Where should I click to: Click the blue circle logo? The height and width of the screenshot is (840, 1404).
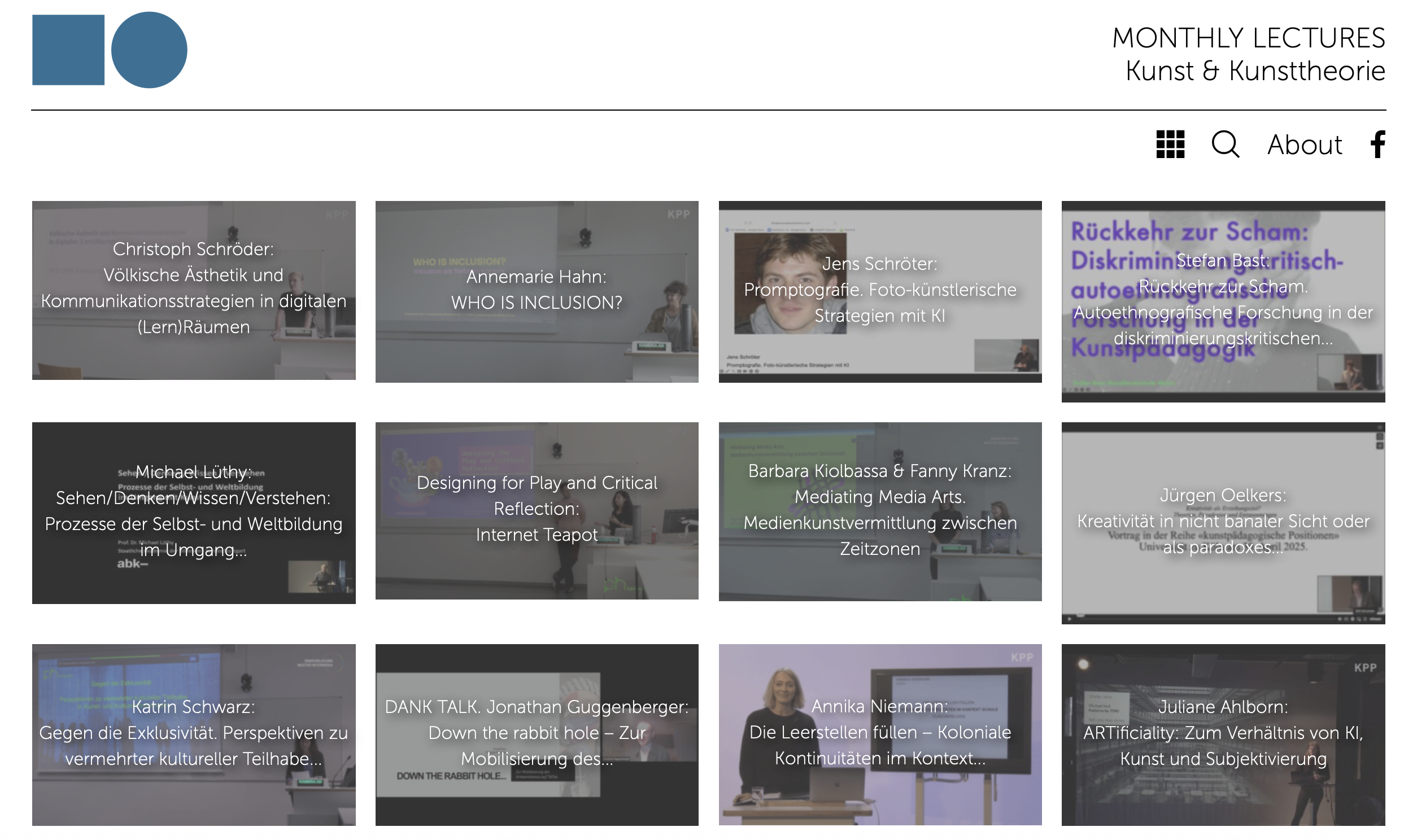(149, 50)
